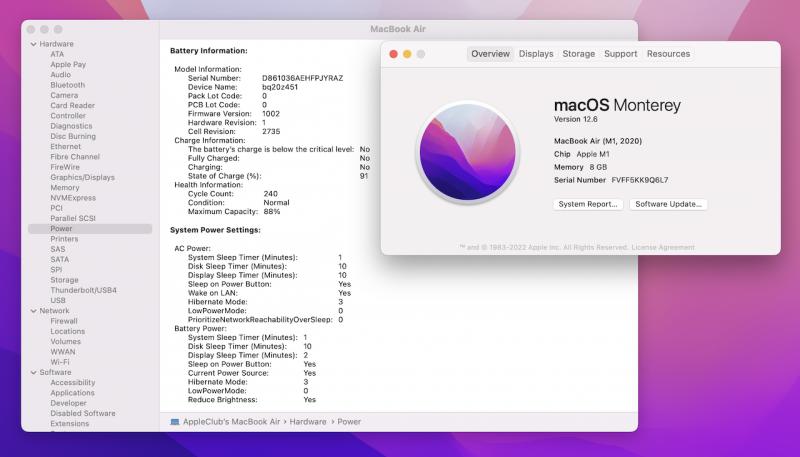The width and height of the screenshot is (800, 457).
Task: Click the System Report button
Action: pyautogui.click(x=588, y=204)
